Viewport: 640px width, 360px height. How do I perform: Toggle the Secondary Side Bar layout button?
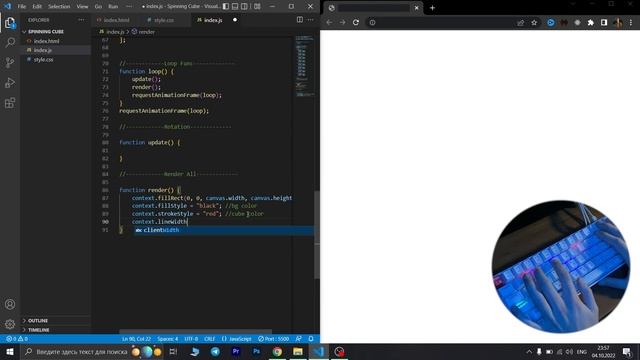pyautogui.click(x=244, y=7)
